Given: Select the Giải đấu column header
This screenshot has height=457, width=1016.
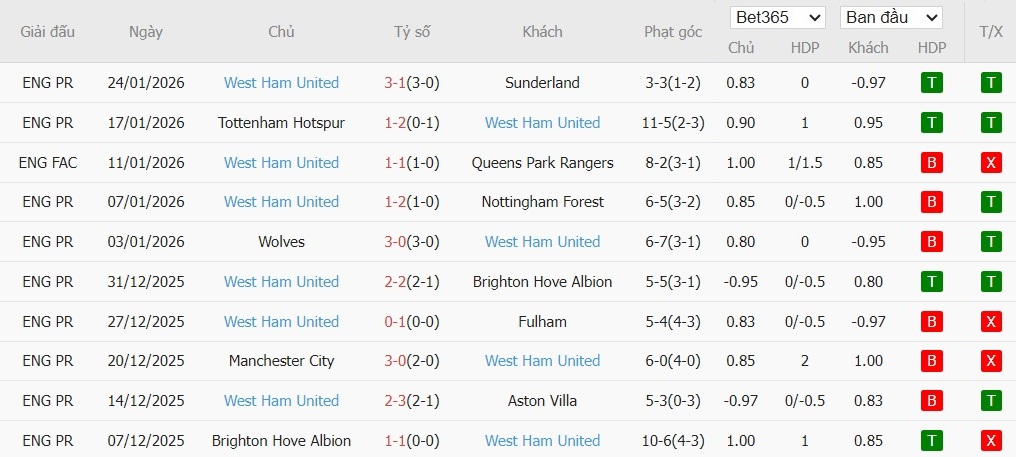Looking at the screenshot, I should tap(48, 32).
